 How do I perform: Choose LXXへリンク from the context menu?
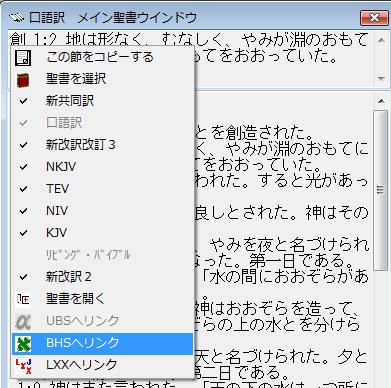(x=102, y=366)
